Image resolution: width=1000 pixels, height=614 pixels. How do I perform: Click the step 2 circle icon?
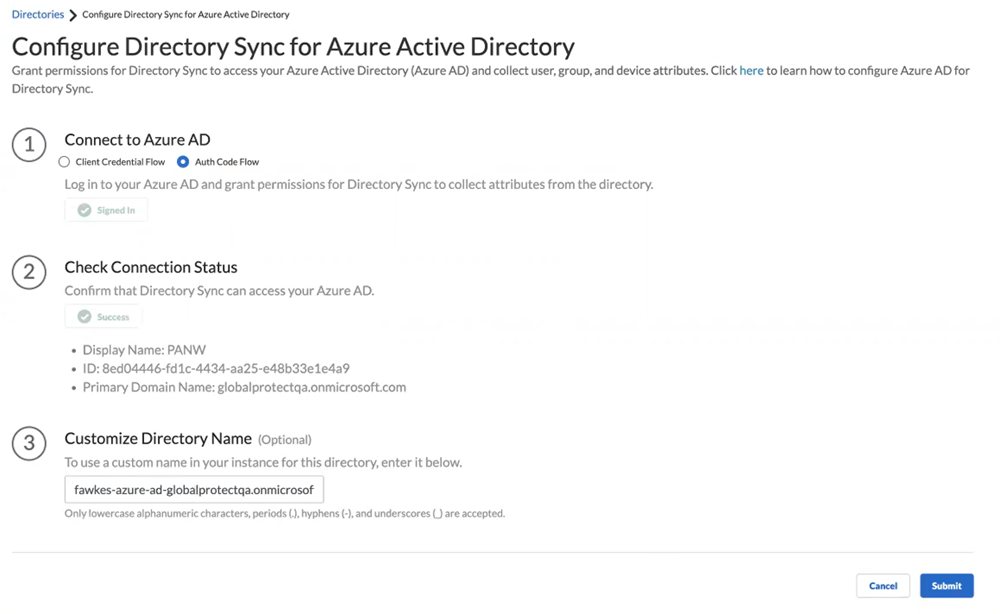(29, 272)
